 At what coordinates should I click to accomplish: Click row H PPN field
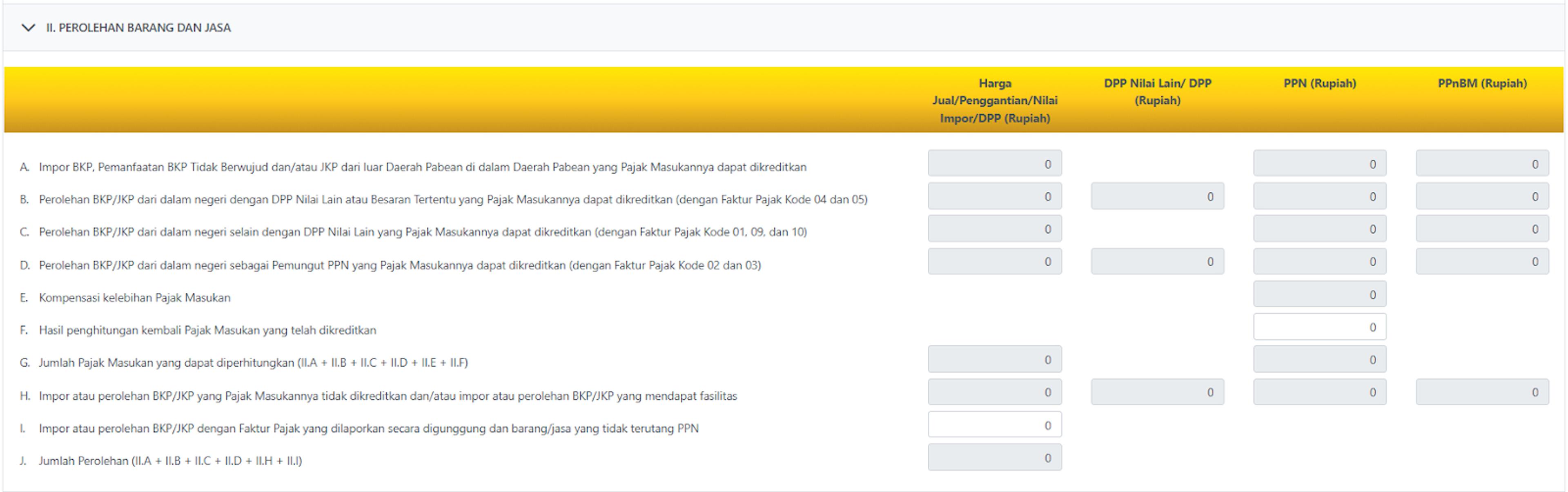pos(1320,392)
